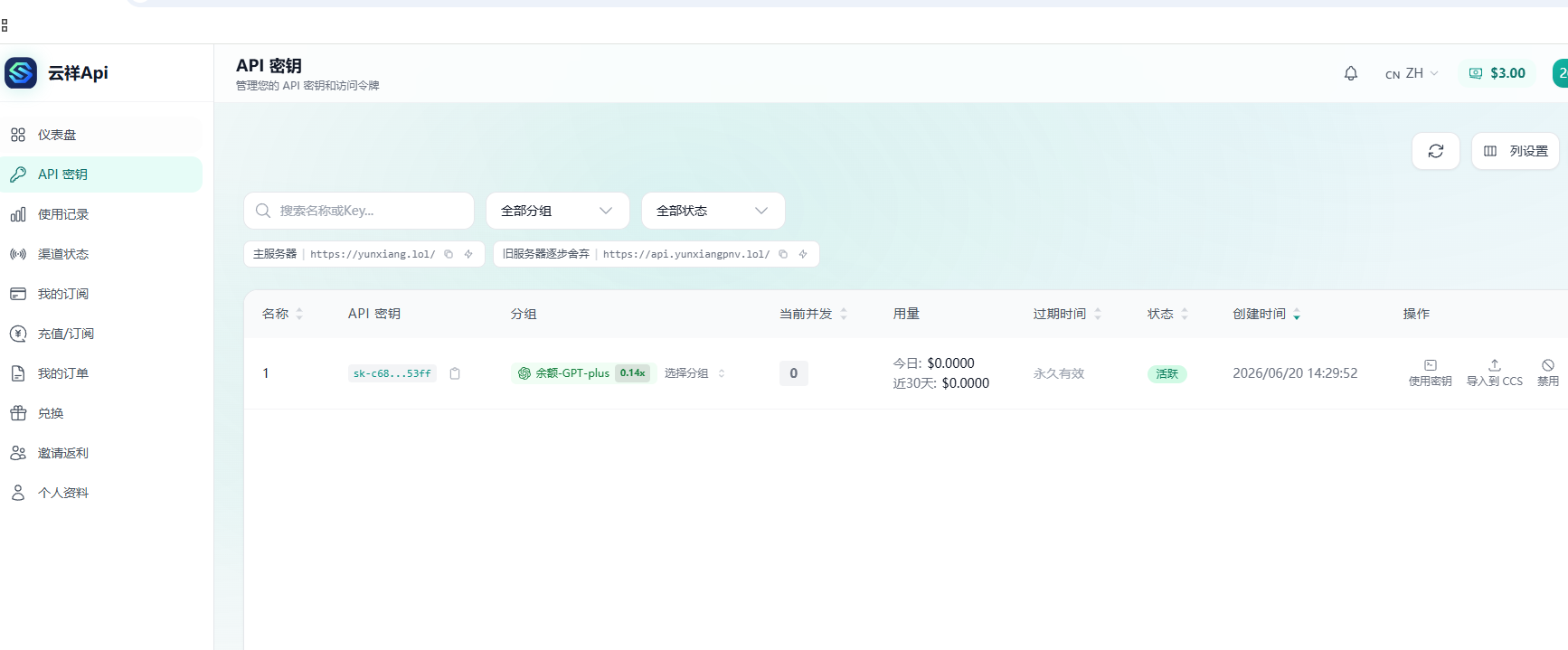Select the API 密钥 sidebar item

click(101, 174)
